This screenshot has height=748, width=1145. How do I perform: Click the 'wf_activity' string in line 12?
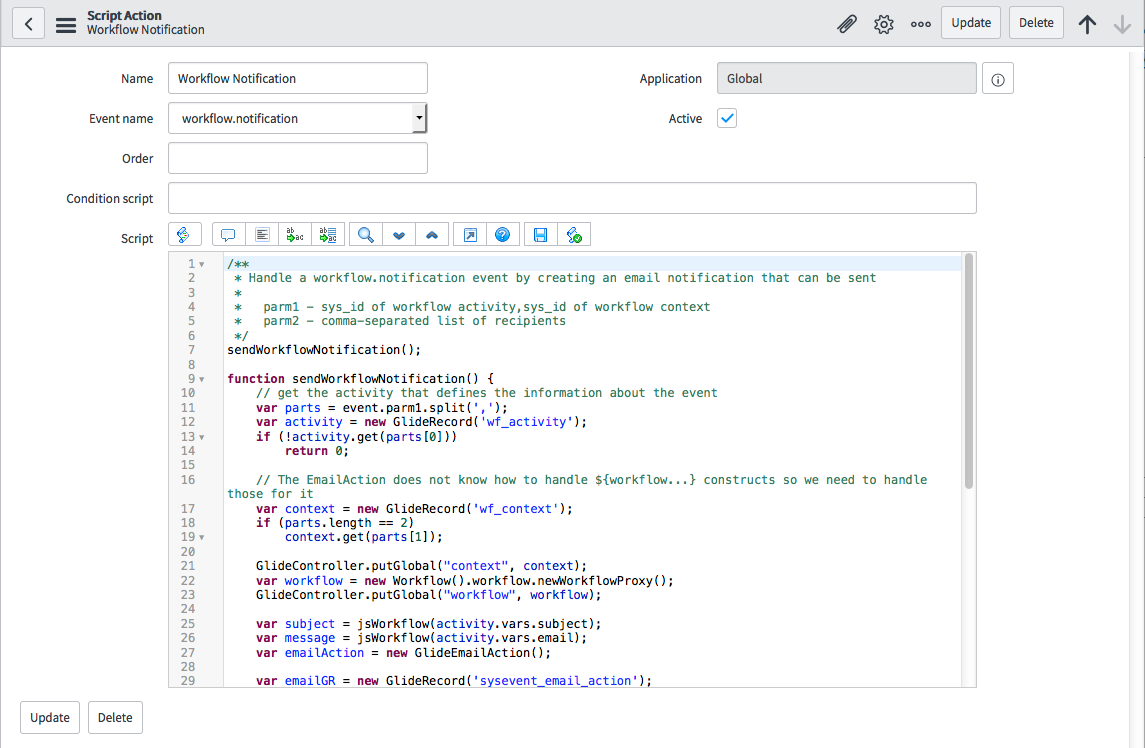[x=526, y=422]
